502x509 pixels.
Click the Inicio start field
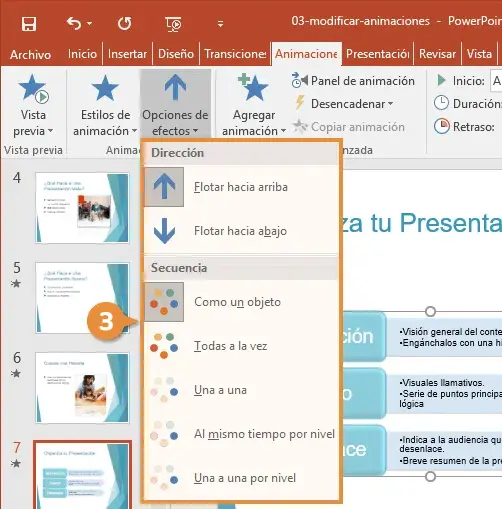point(496,81)
